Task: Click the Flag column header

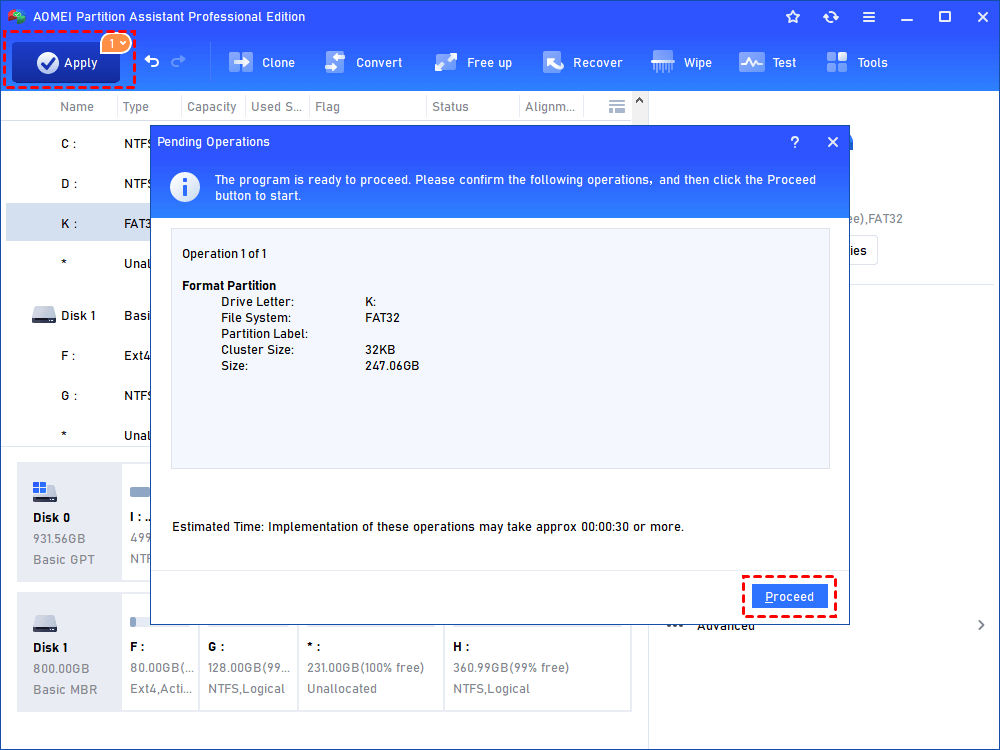Action: [x=327, y=107]
